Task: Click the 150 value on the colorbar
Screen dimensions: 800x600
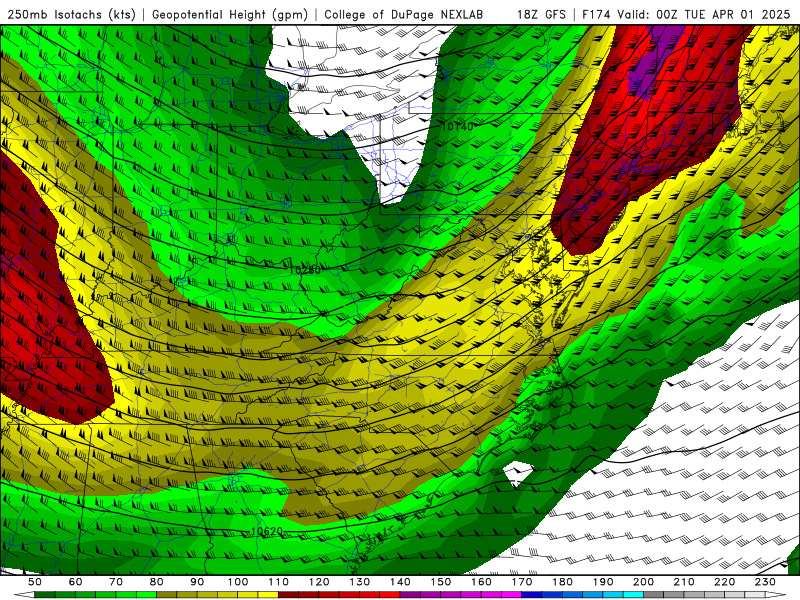Action: pos(441,582)
